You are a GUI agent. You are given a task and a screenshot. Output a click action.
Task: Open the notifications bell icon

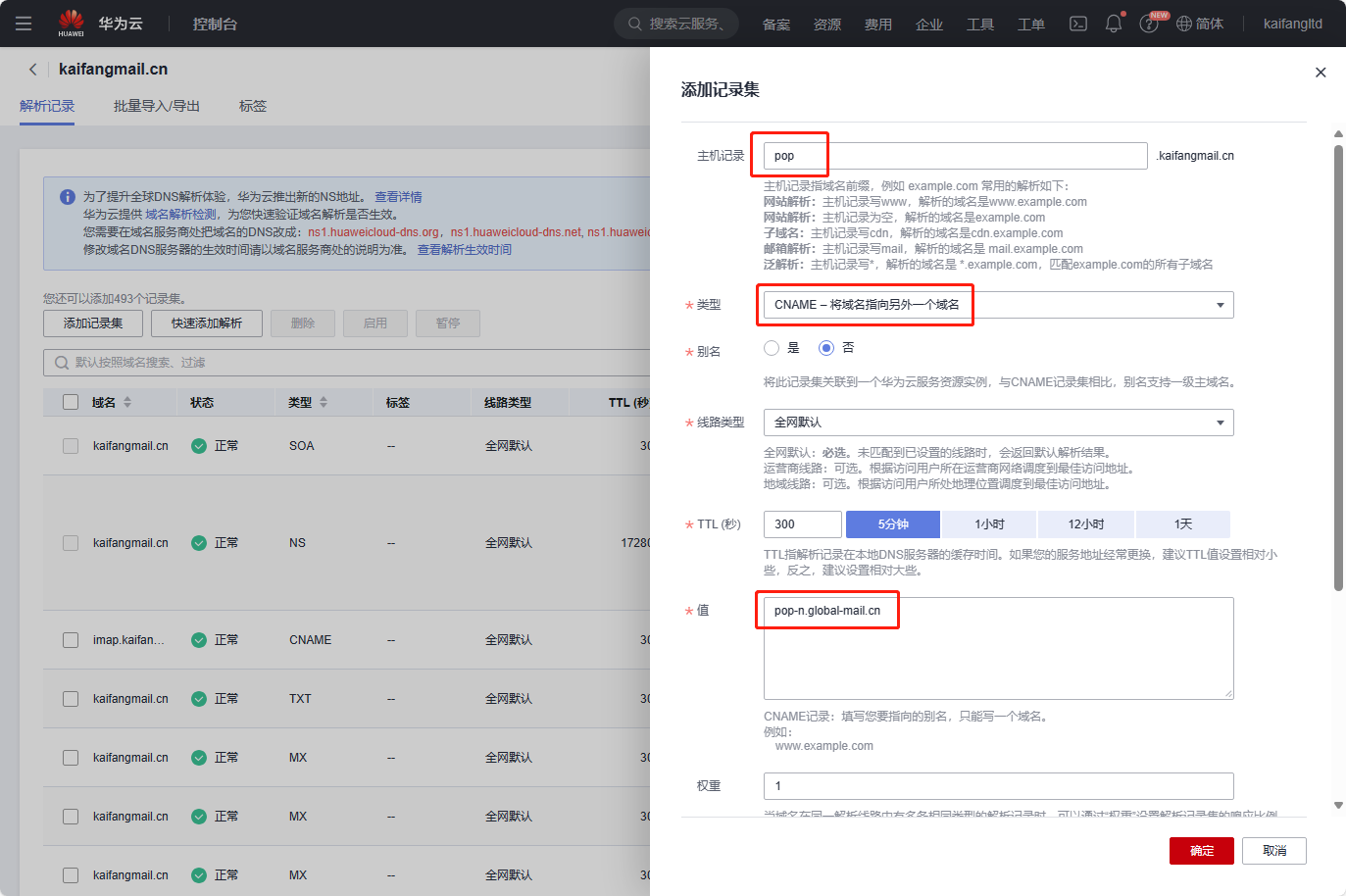[1114, 24]
